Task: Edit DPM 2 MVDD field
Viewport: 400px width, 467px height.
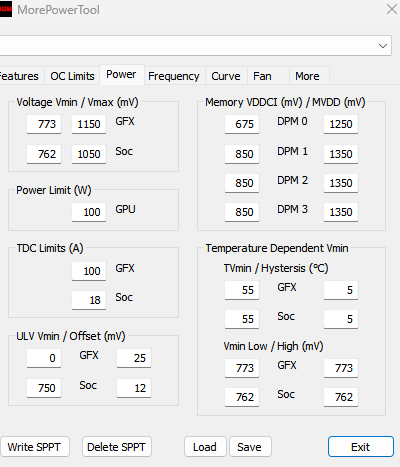Action: [341, 183]
